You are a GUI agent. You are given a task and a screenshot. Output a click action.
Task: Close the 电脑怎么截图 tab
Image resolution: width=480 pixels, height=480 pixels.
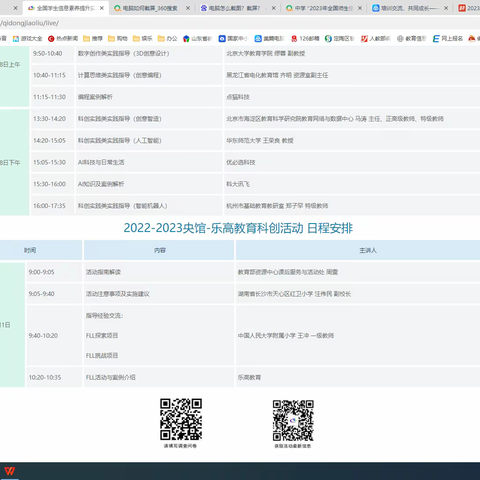point(274,8)
